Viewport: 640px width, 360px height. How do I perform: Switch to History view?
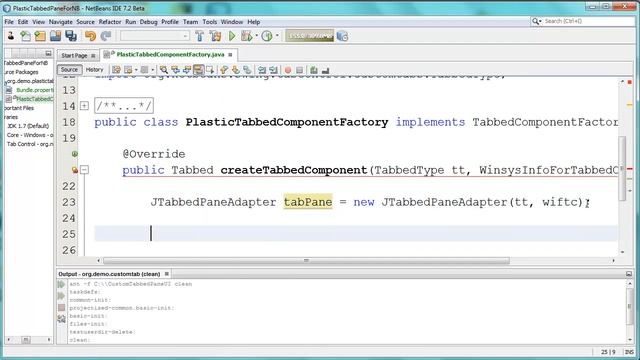coord(94,69)
